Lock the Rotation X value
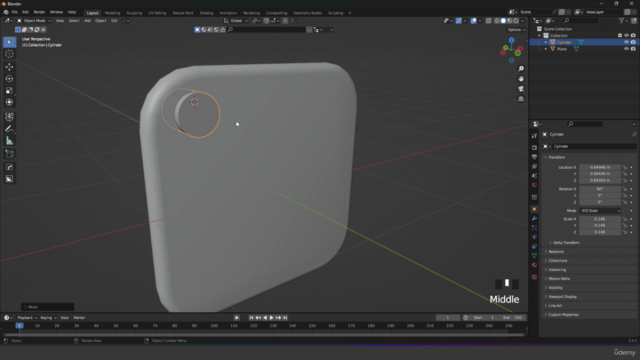Screen dimensions: 640x360 (x=624, y=189)
